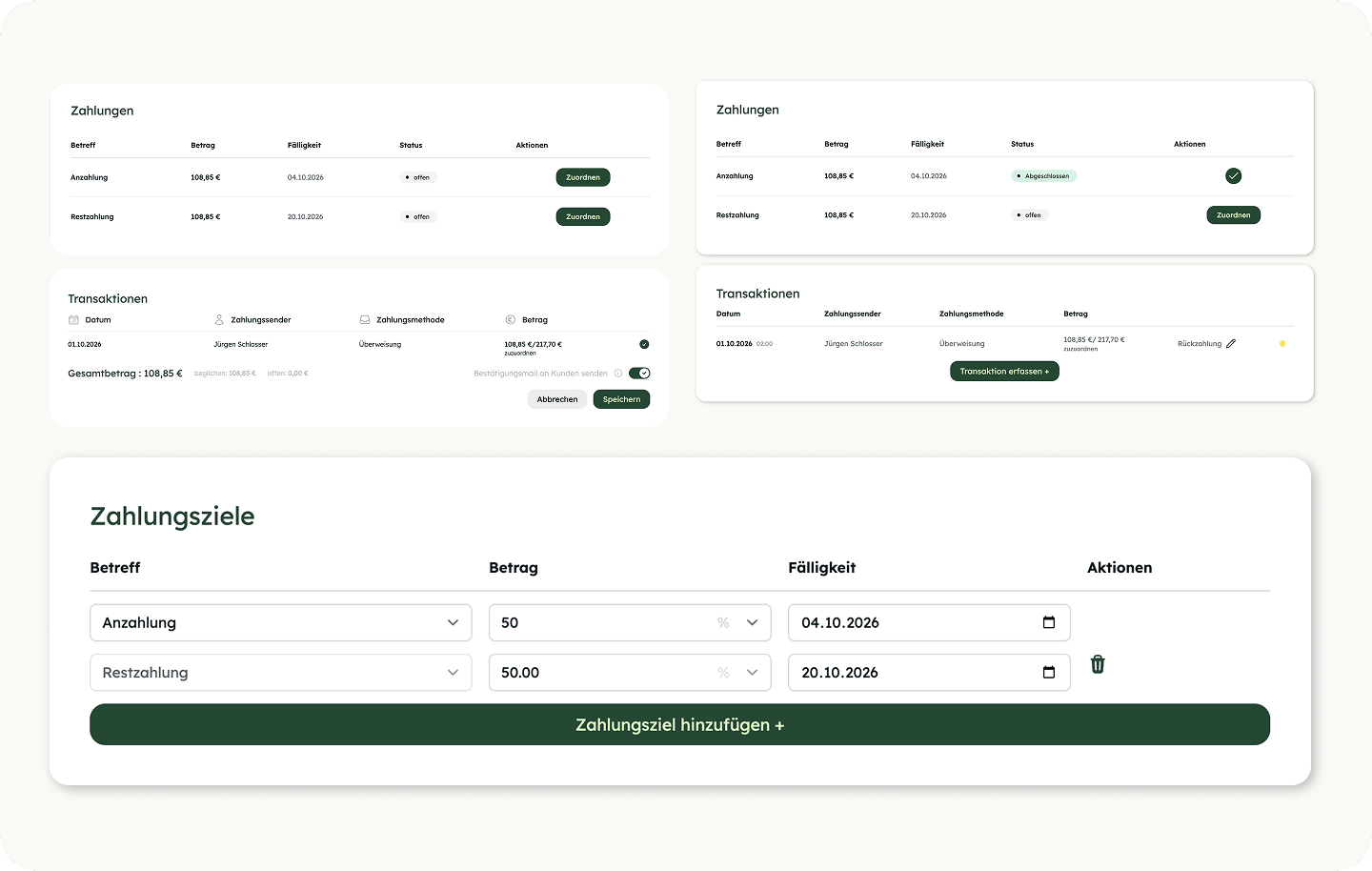This screenshot has height=871, width=1372.
Task: Expand the Anzahlung subject dropdown
Action: coord(453,622)
